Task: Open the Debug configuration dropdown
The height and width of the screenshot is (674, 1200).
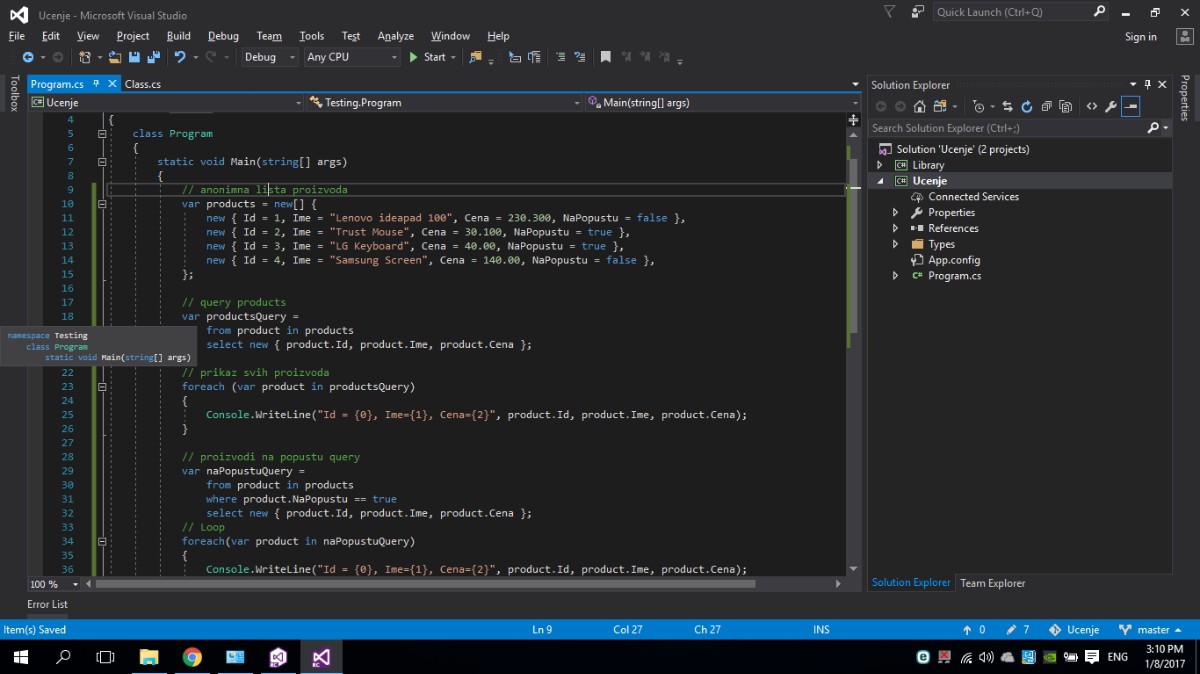Action: pyautogui.click(x=270, y=57)
